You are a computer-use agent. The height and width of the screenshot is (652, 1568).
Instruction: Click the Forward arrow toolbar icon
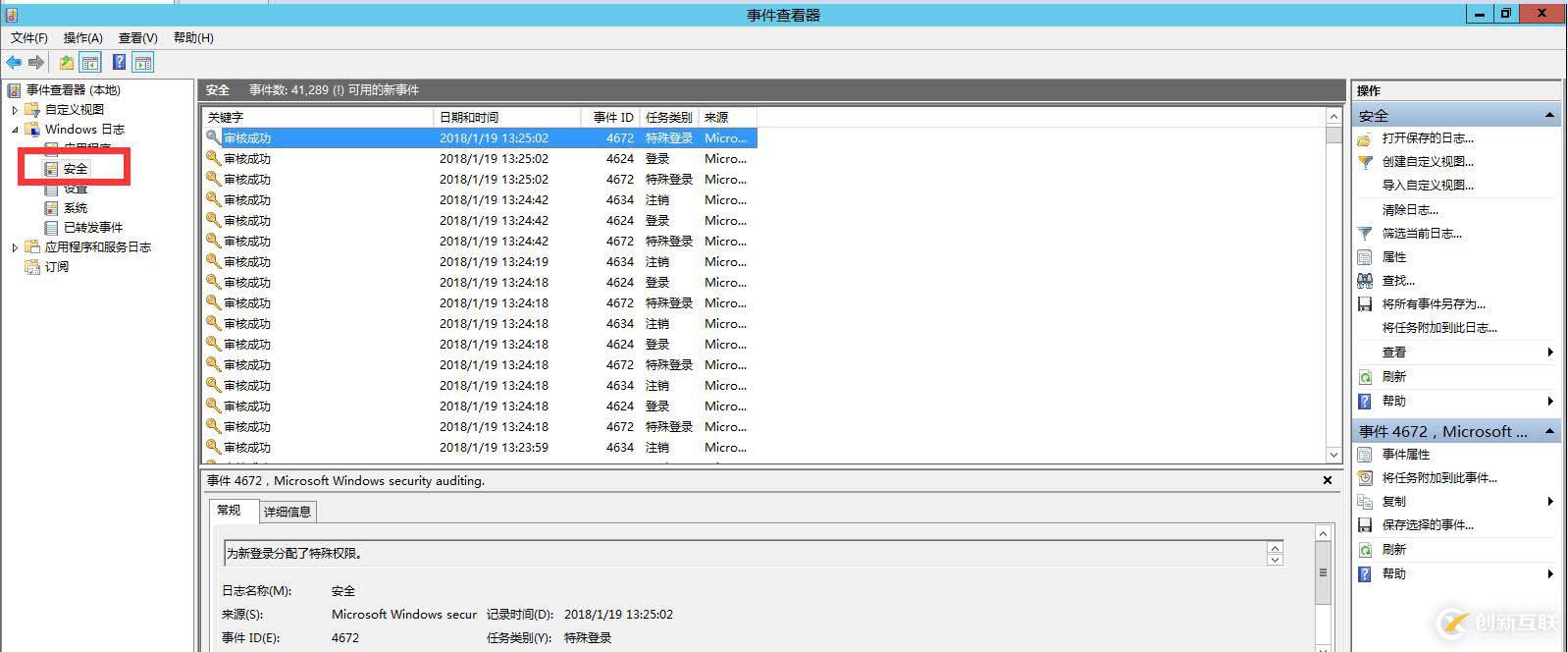click(36, 63)
